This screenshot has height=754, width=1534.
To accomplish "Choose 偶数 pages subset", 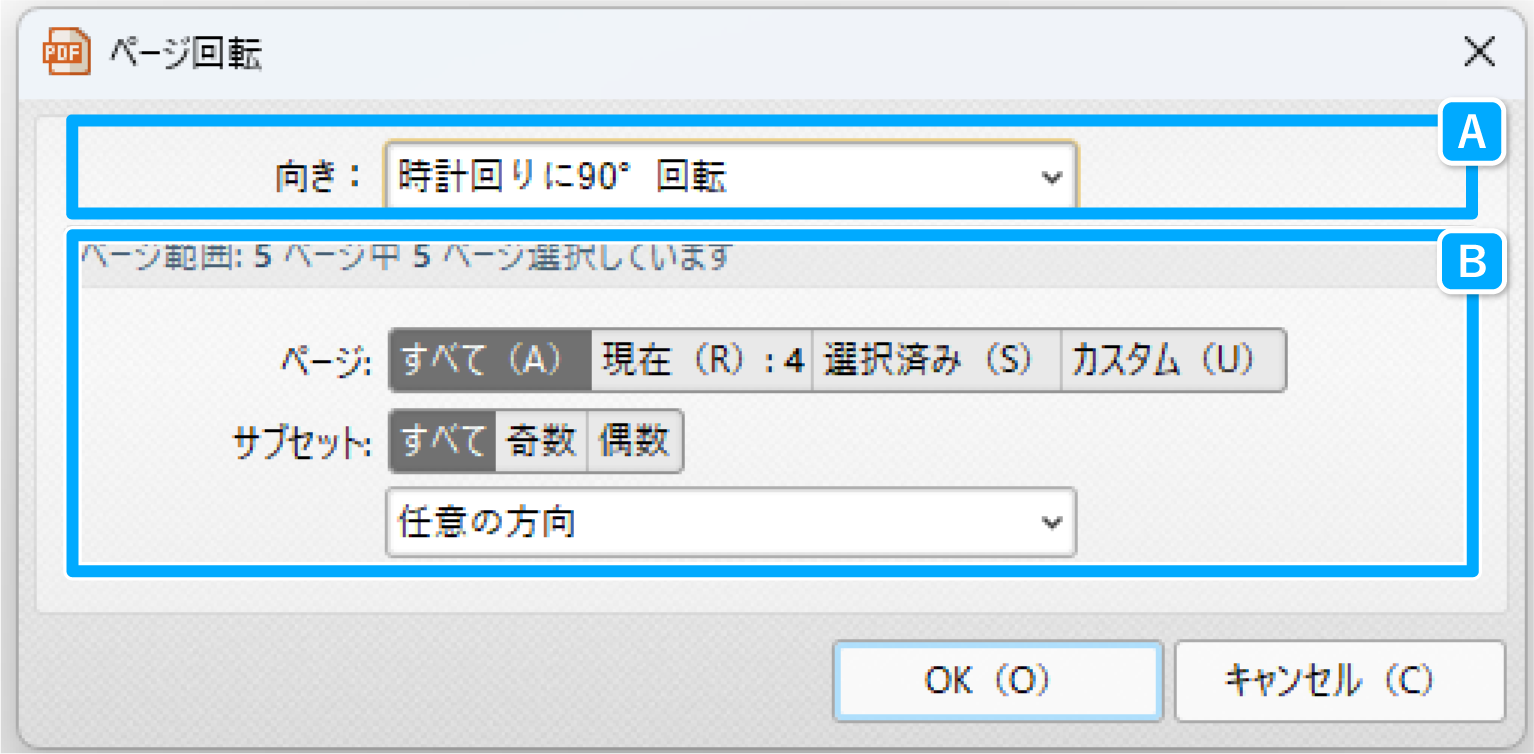I will coord(635,440).
